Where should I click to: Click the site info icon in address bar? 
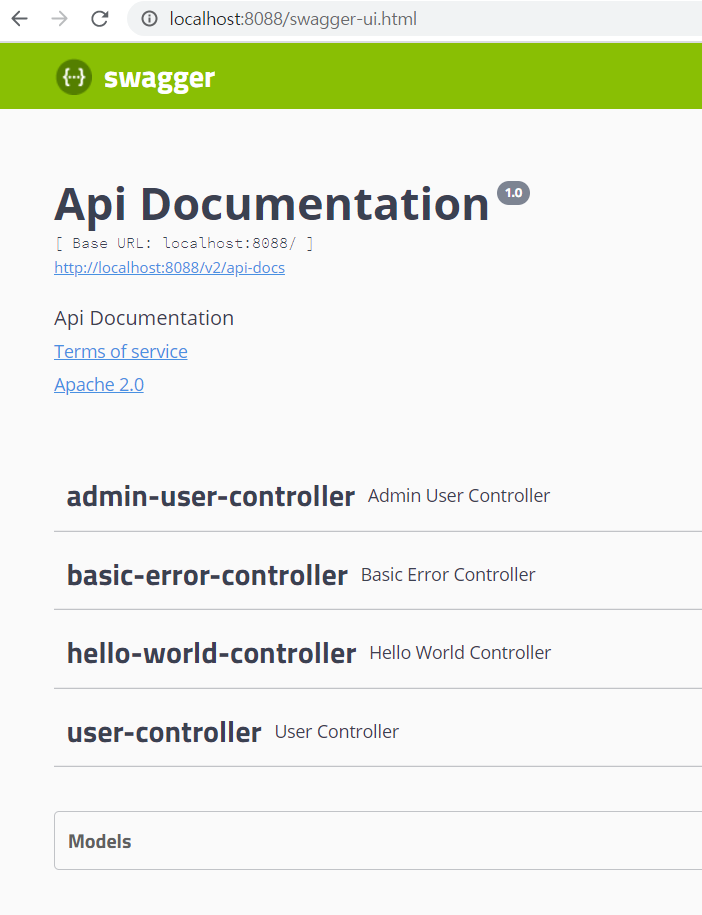[149, 19]
